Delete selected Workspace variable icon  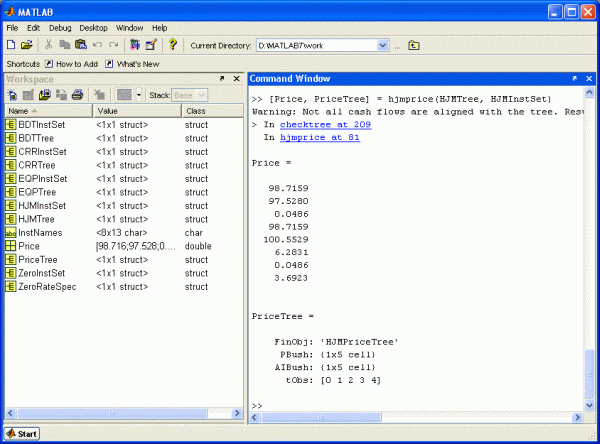coord(99,95)
